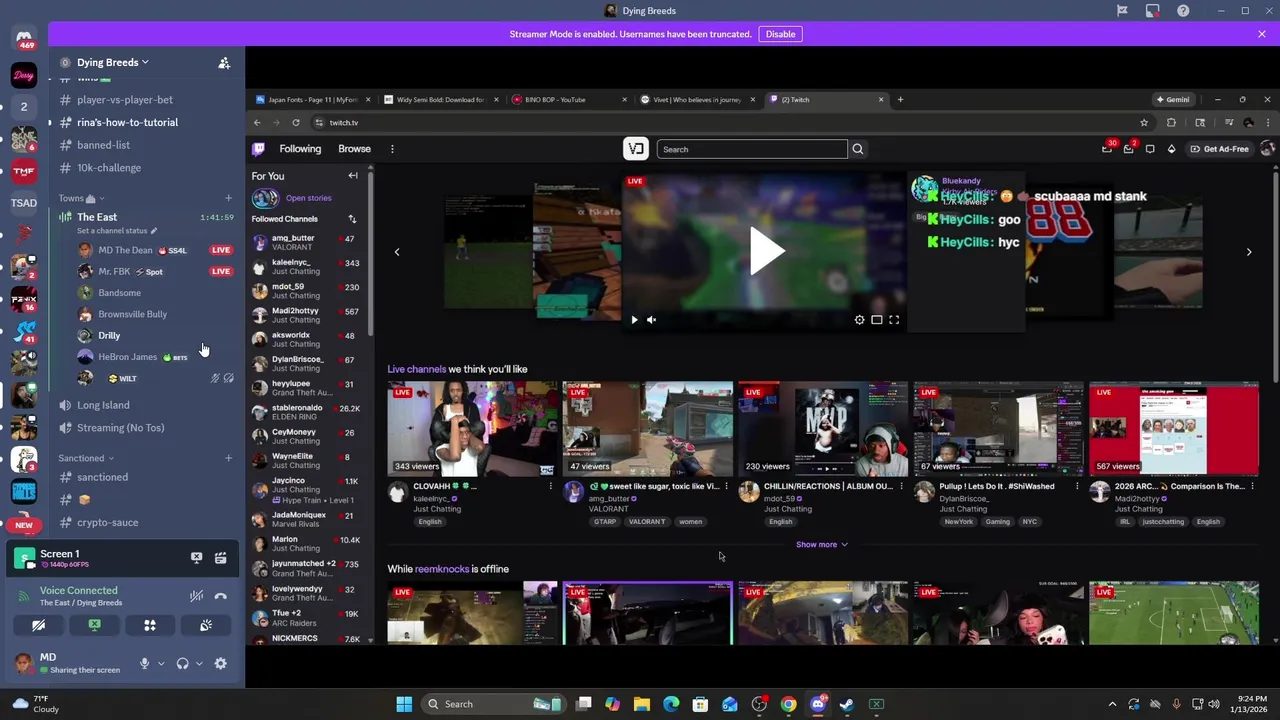1280x720 pixels.
Task: Open Twitch more options three-dot menu
Action: (392, 149)
